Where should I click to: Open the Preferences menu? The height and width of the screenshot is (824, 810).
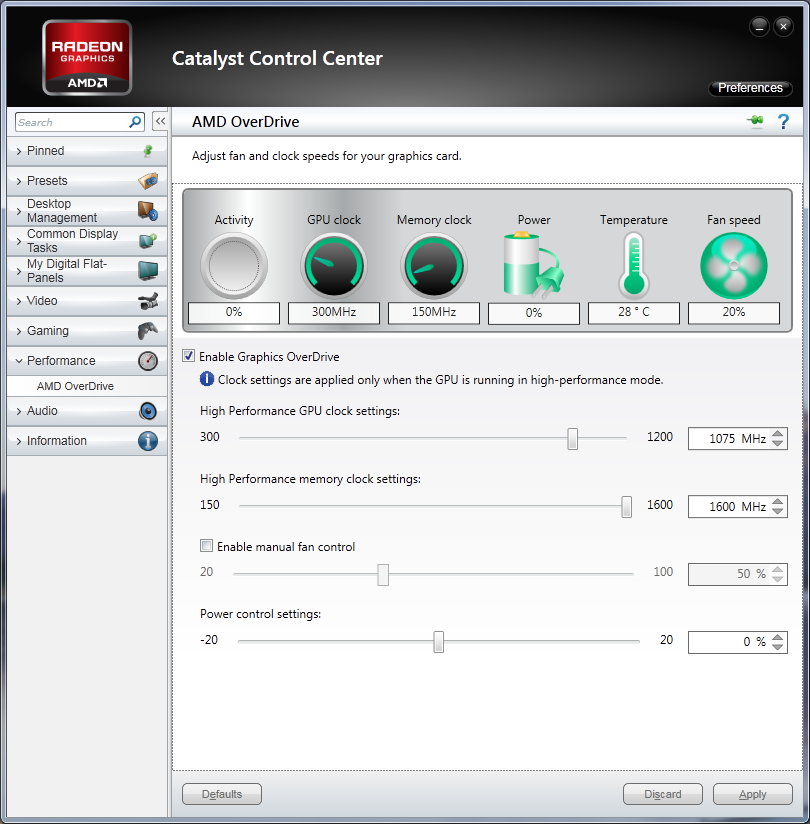click(x=750, y=88)
